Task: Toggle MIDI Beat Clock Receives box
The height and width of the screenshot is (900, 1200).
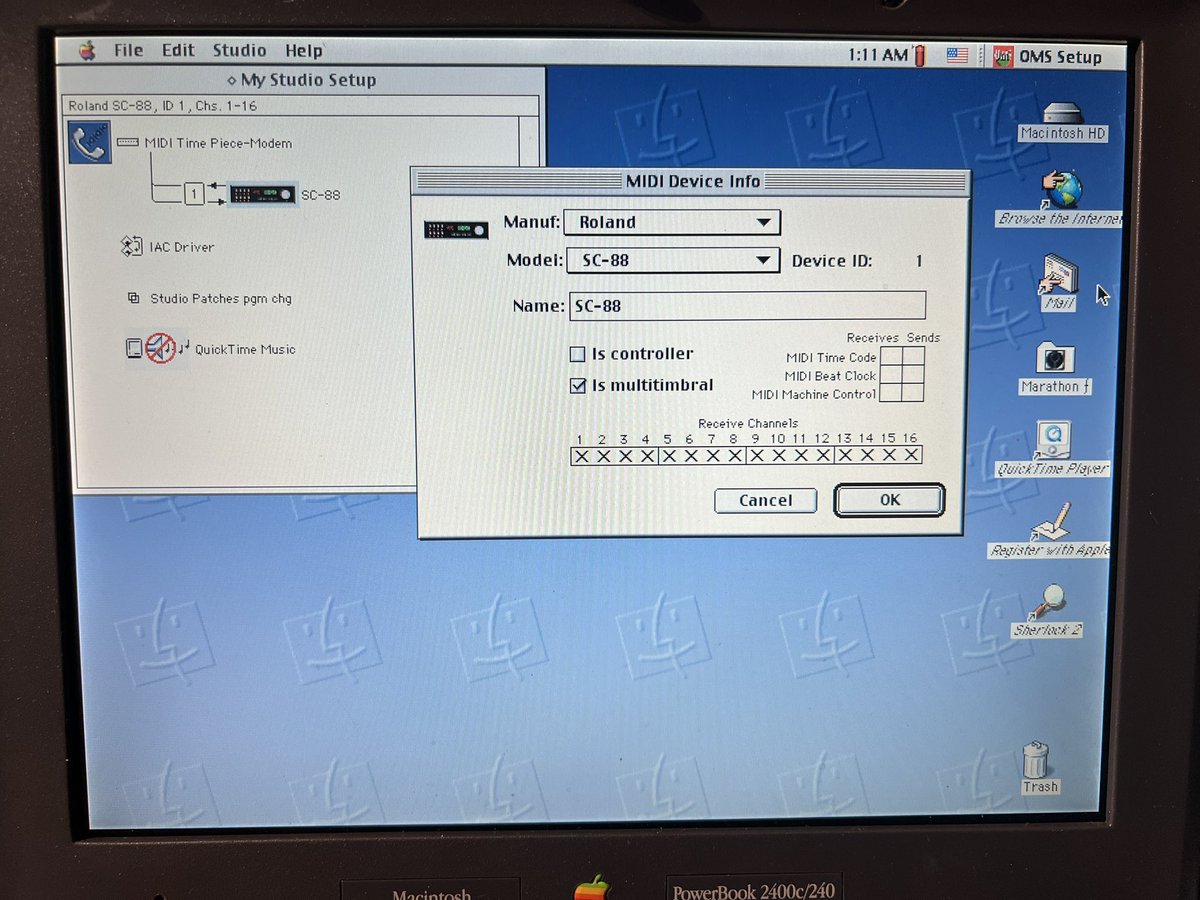Action: tap(891, 374)
